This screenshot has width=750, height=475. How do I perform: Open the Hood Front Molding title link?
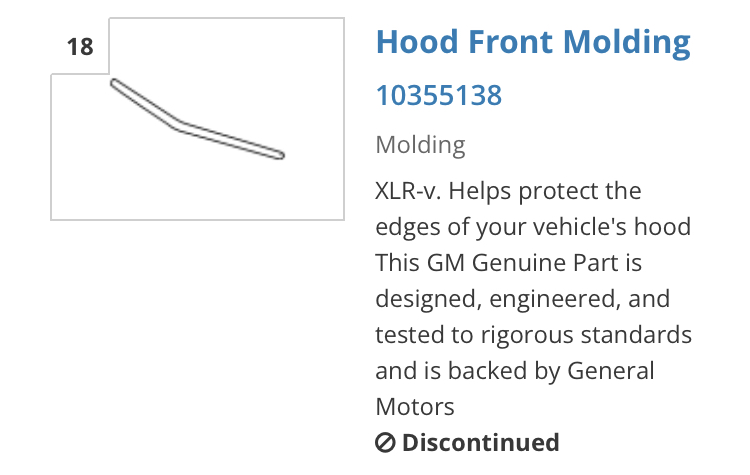click(532, 42)
